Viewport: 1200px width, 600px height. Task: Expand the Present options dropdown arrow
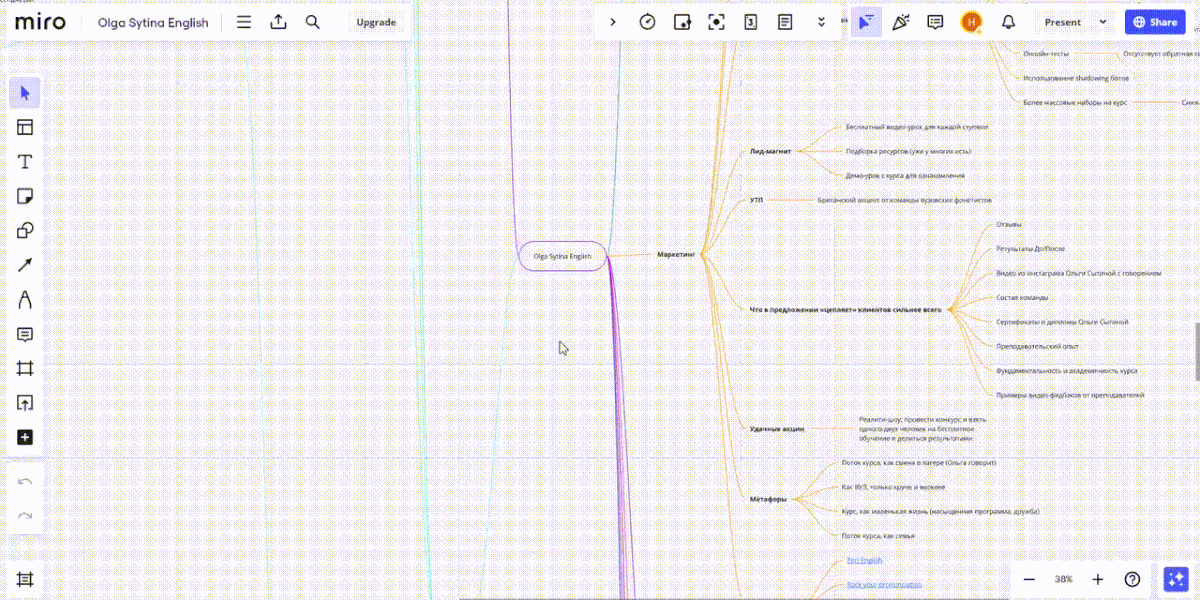click(1103, 22)
